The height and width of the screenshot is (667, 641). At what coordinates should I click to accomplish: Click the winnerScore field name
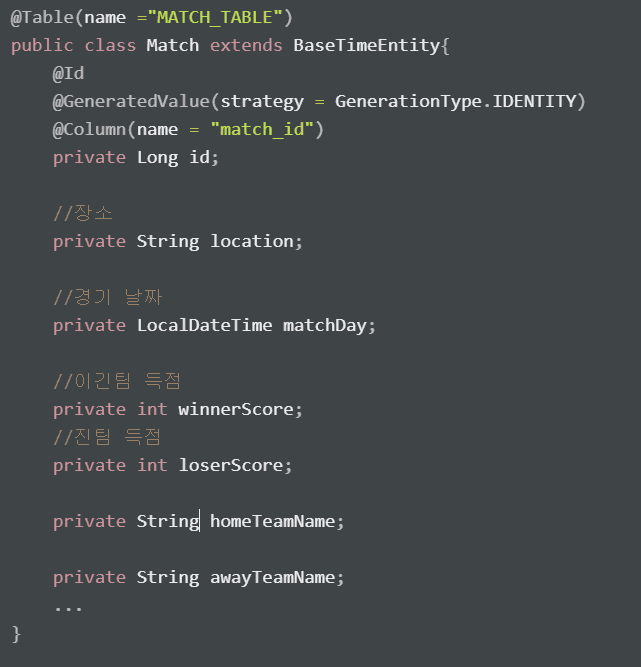click(236, 410)
